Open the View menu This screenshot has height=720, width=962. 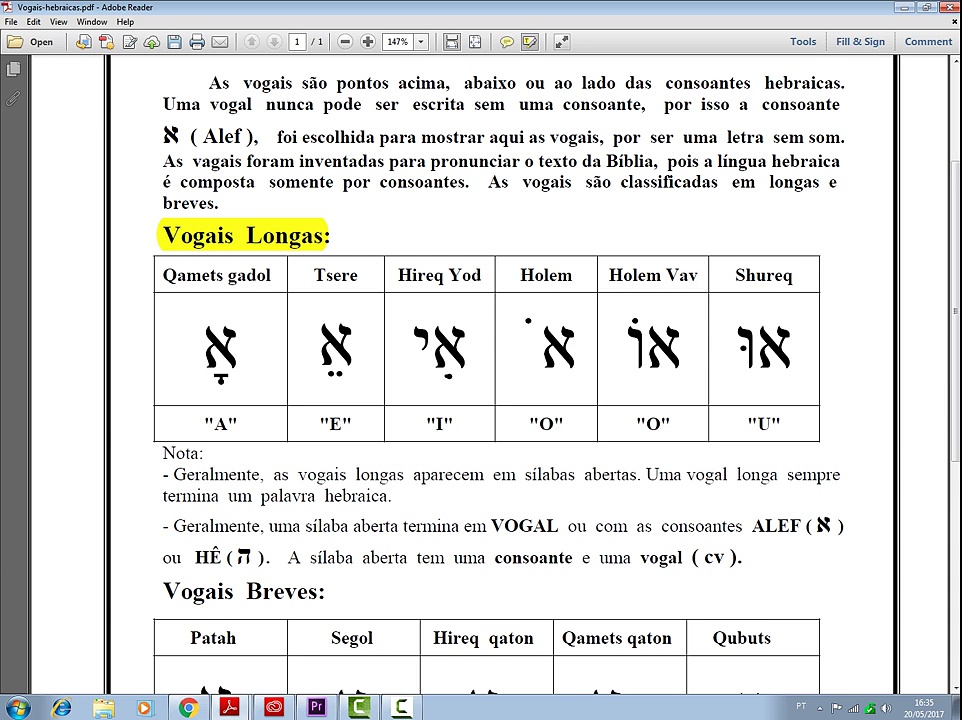(58, 21)
